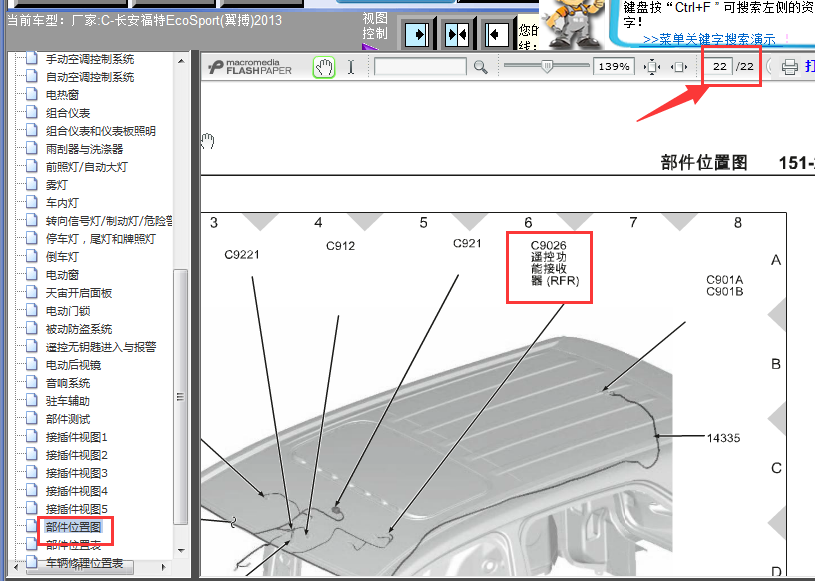Click the document icon beside 部件位置图
Image resolution: width=815 pixels, height=581 pixels.
pos(32,526)
